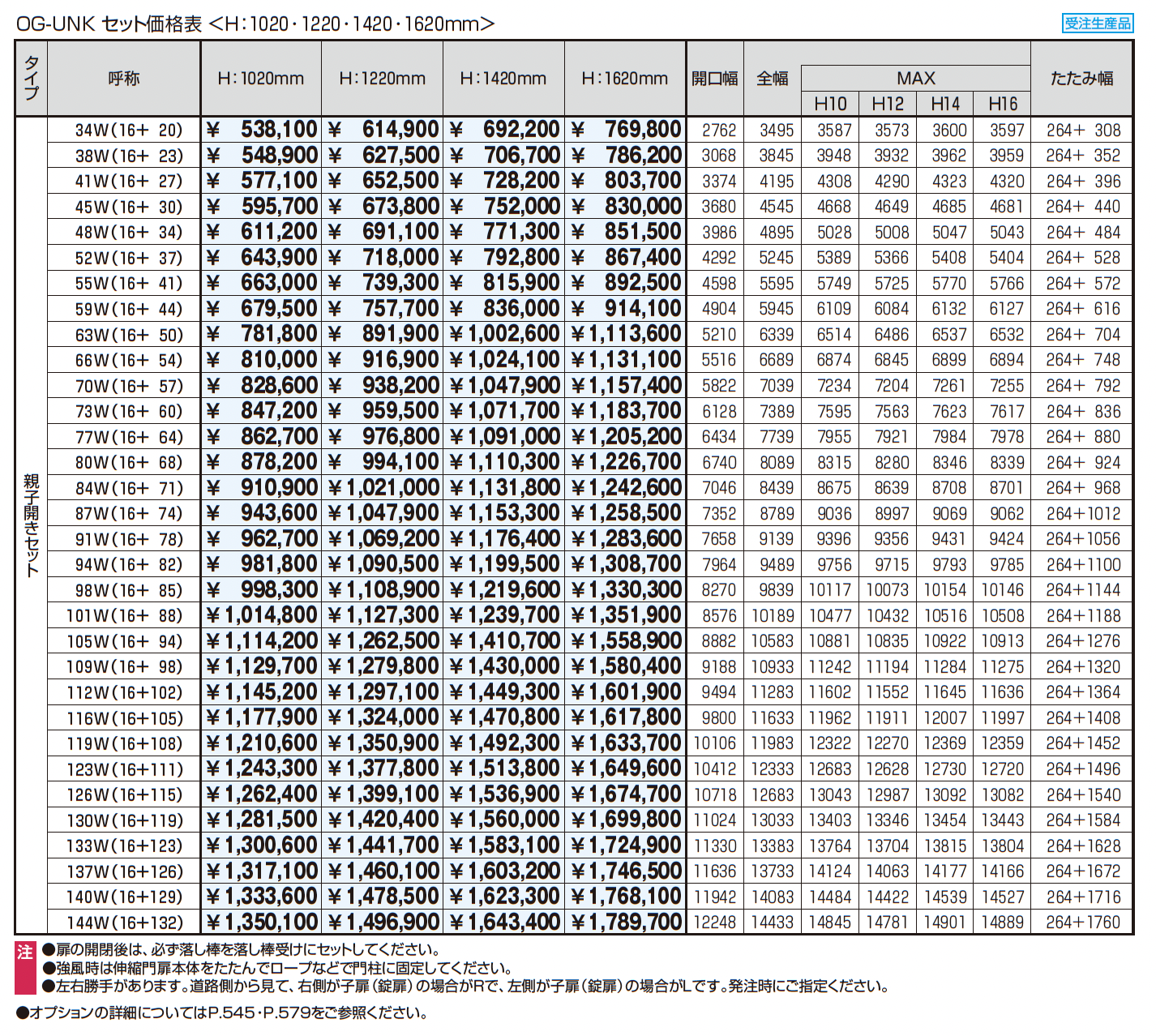This screenshot has width=1156, height=1036.
Task: Select price ¥1,601,900
Action: [626, 692]
